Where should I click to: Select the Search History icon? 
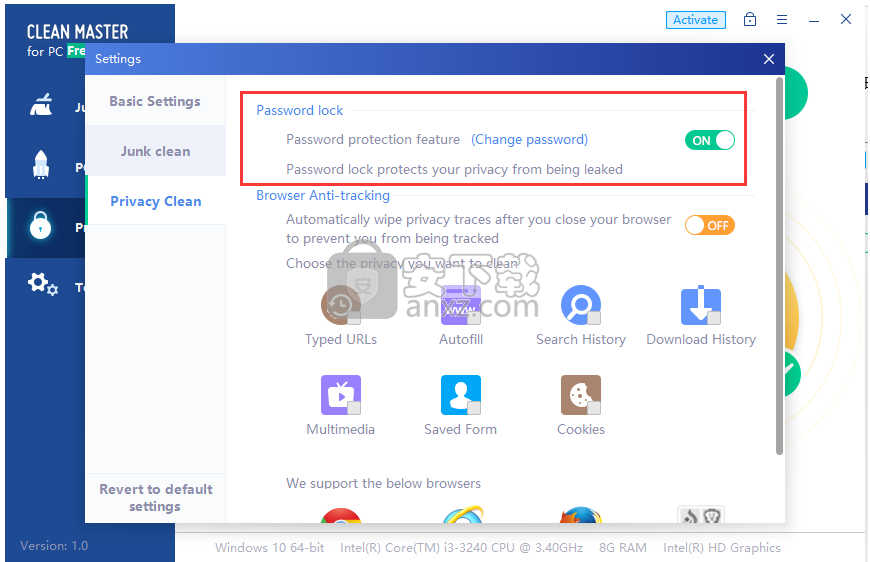click(581, 305)
